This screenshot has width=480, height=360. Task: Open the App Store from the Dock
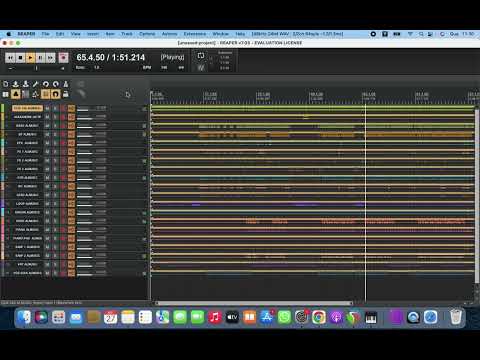click(x=267, y=317)
